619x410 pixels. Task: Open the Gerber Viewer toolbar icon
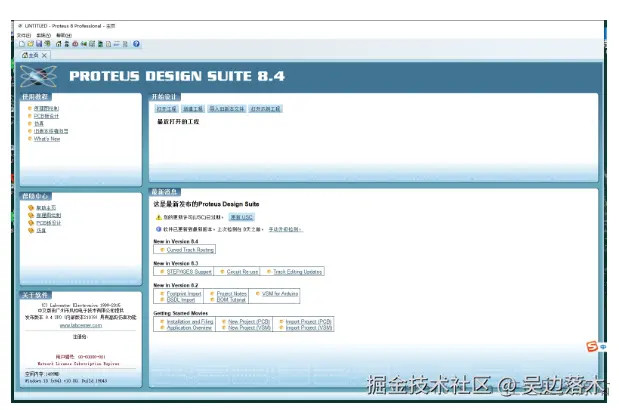coord(92,44)
